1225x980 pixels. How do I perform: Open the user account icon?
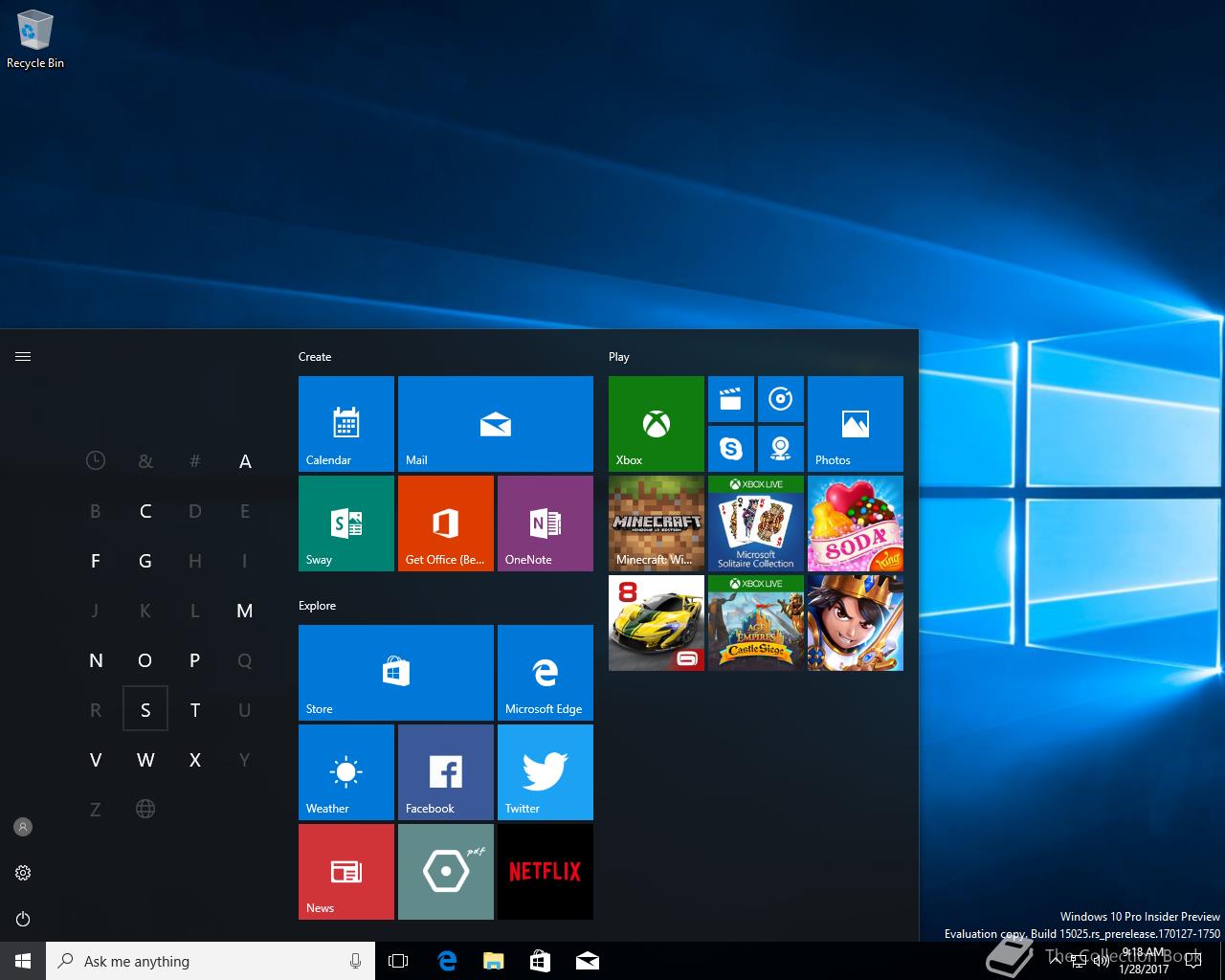click(23, 827)
